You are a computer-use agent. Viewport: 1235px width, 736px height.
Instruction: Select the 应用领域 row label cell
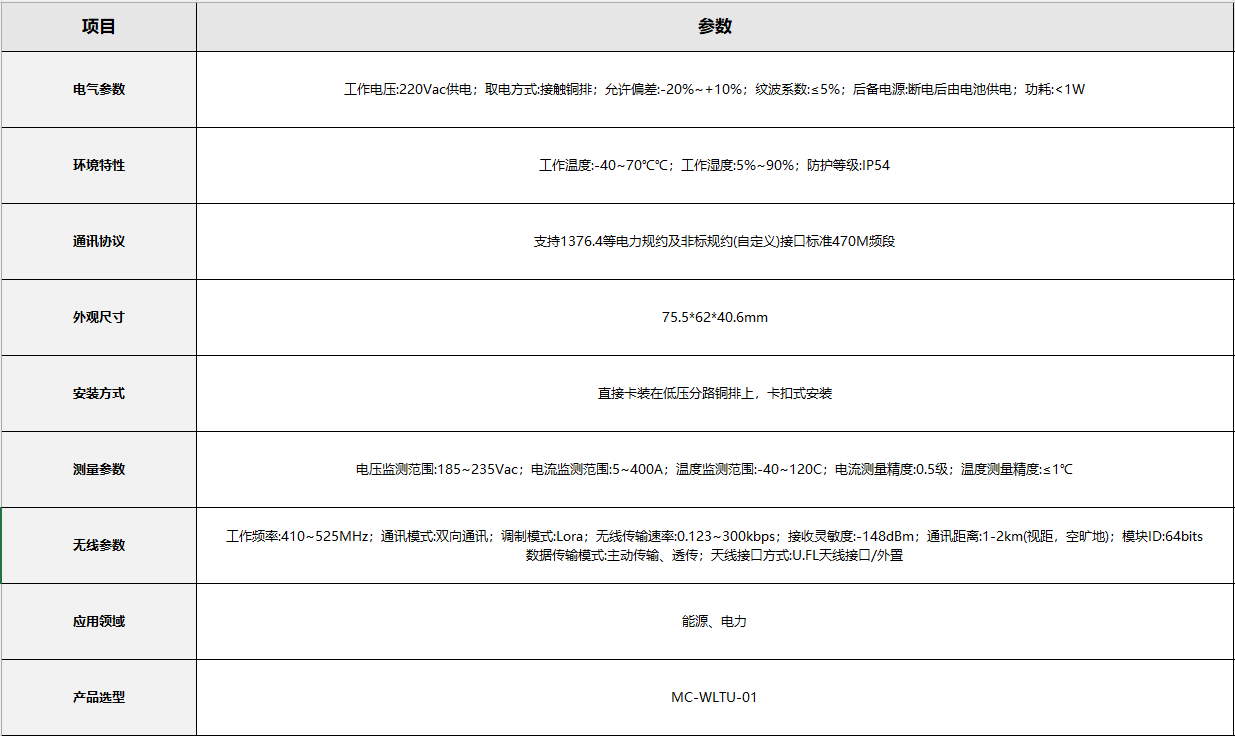point(99,621)
